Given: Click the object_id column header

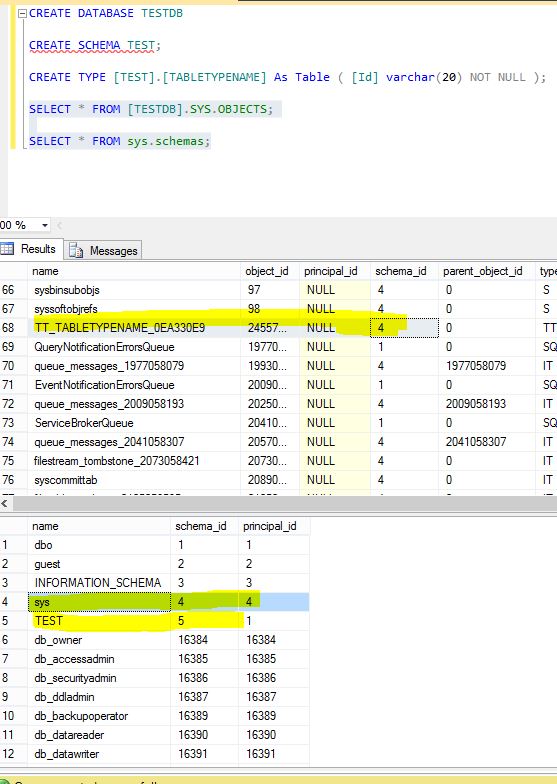Looking at the screenshot, I should (x=270, y=271).
